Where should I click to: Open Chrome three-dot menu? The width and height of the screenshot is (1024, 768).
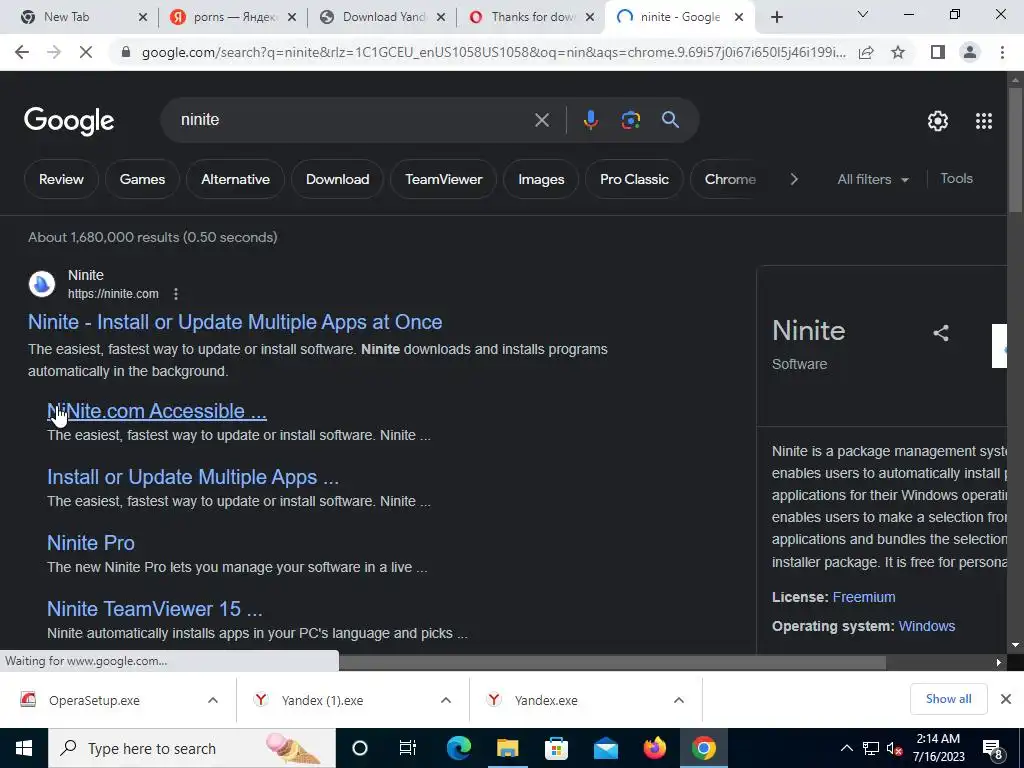(x=1002, y=52)
